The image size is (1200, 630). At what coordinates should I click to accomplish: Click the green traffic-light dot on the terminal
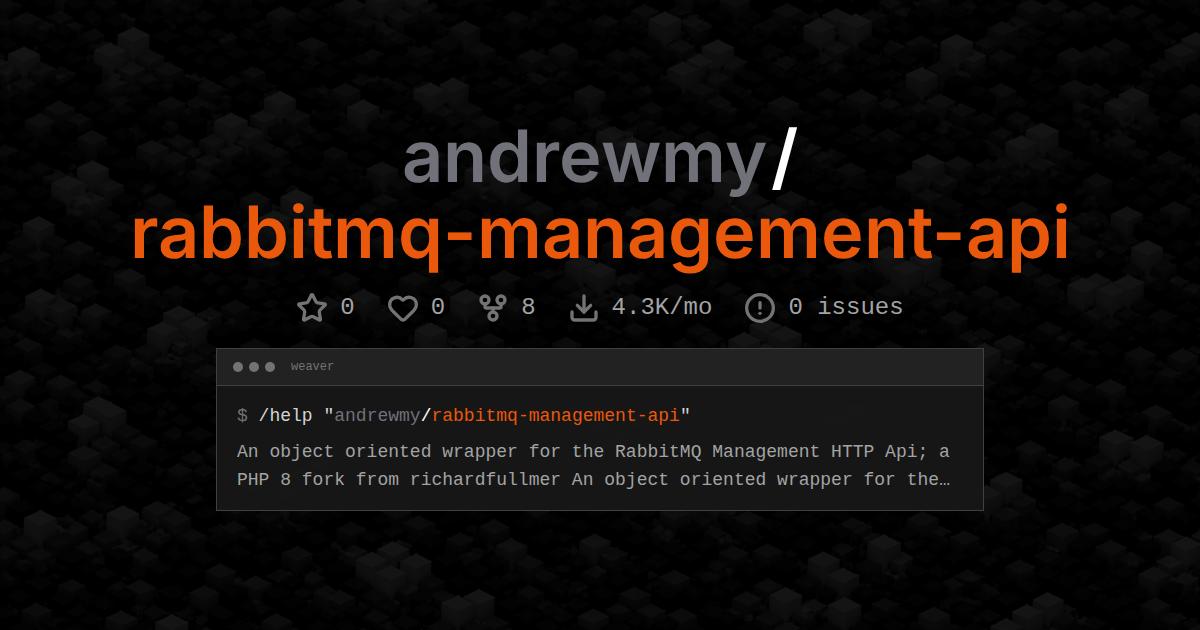[x=270, y=366]
